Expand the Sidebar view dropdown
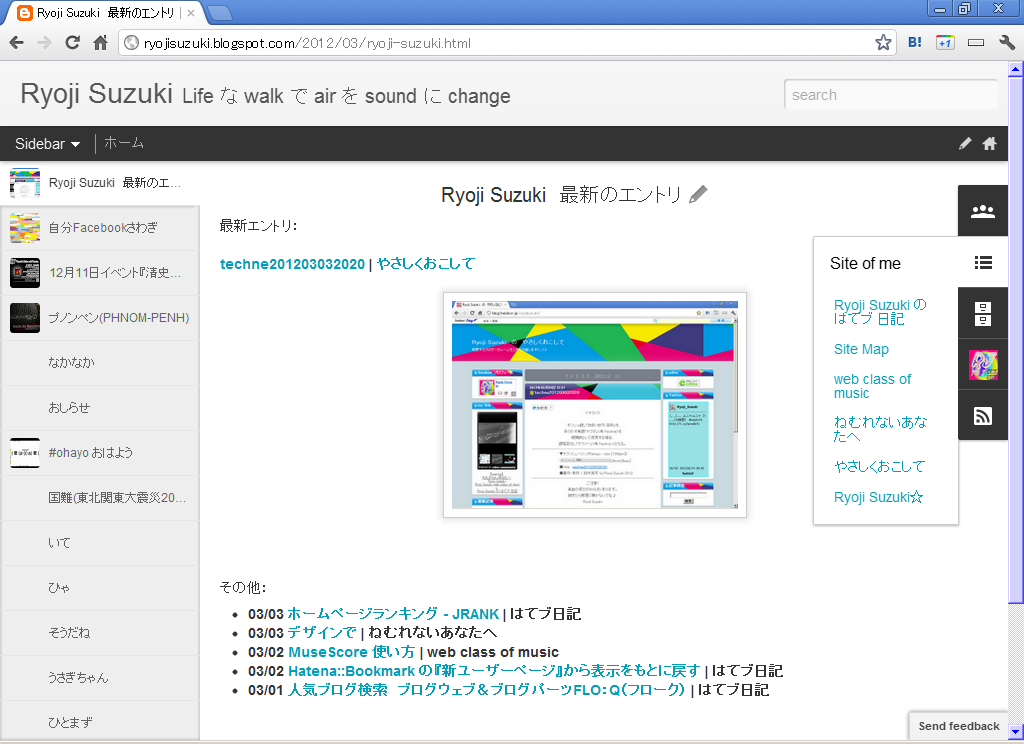Screen dimensions: 1024x744 pyautogui.click(x=47, y=144)
